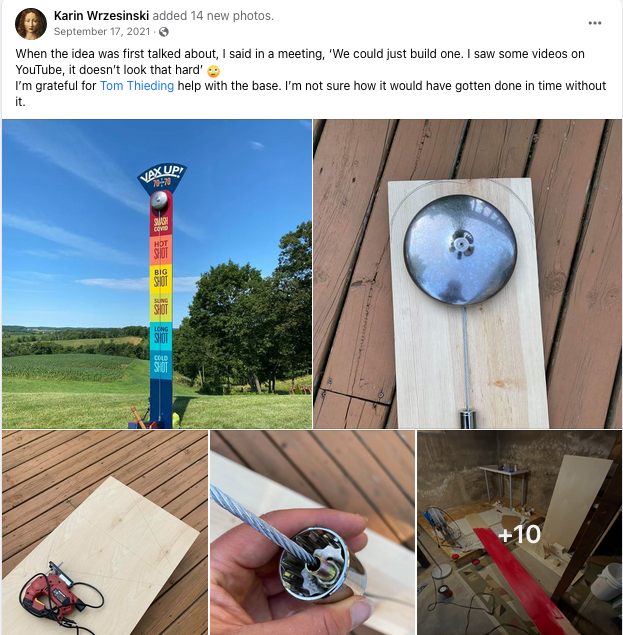Open the Vax Up high striker photo
This screenshot has width=623, height=635.
157,274
